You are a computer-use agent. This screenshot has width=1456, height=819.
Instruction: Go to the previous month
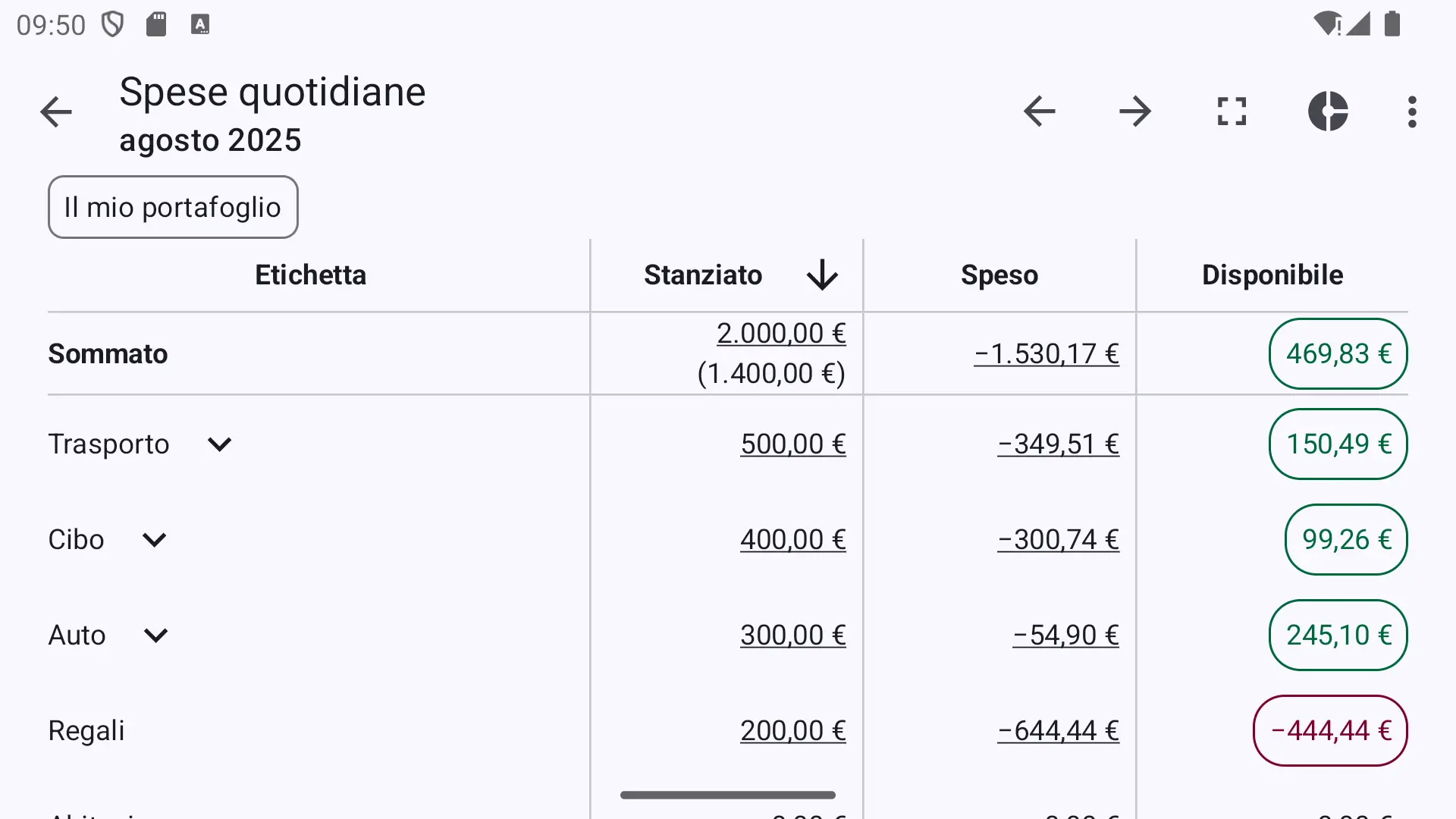(1039, 111)
